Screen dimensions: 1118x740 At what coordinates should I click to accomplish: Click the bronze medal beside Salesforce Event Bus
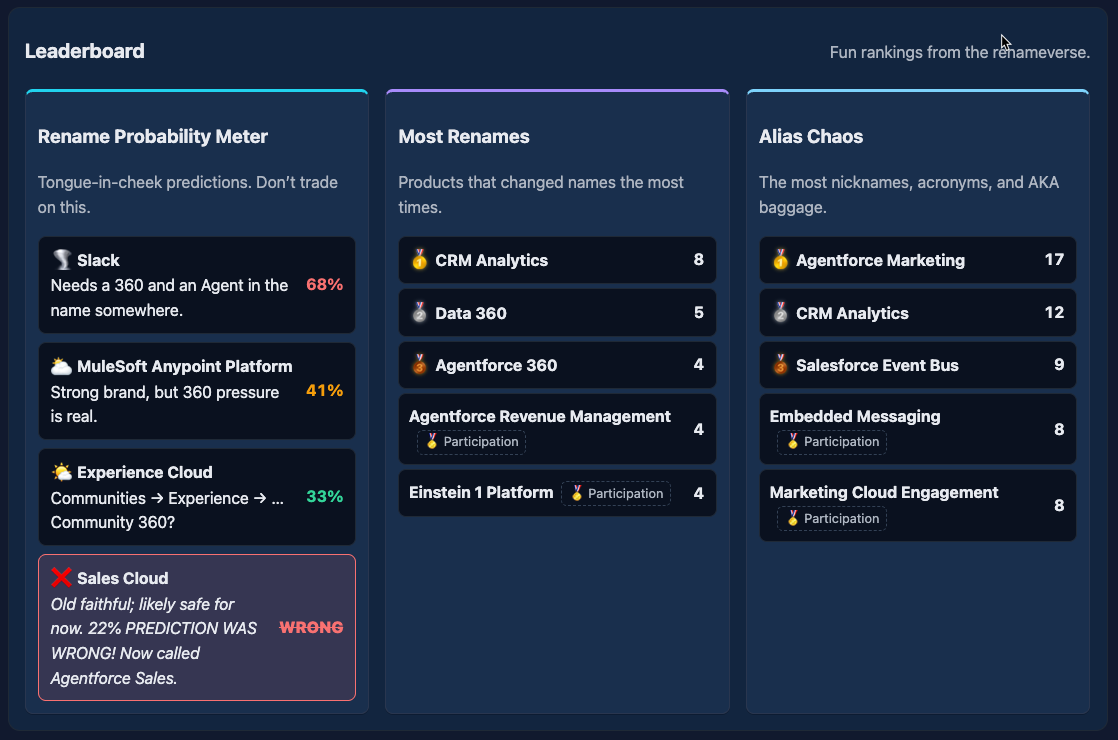pyautogui.click(x=780, y=365)
